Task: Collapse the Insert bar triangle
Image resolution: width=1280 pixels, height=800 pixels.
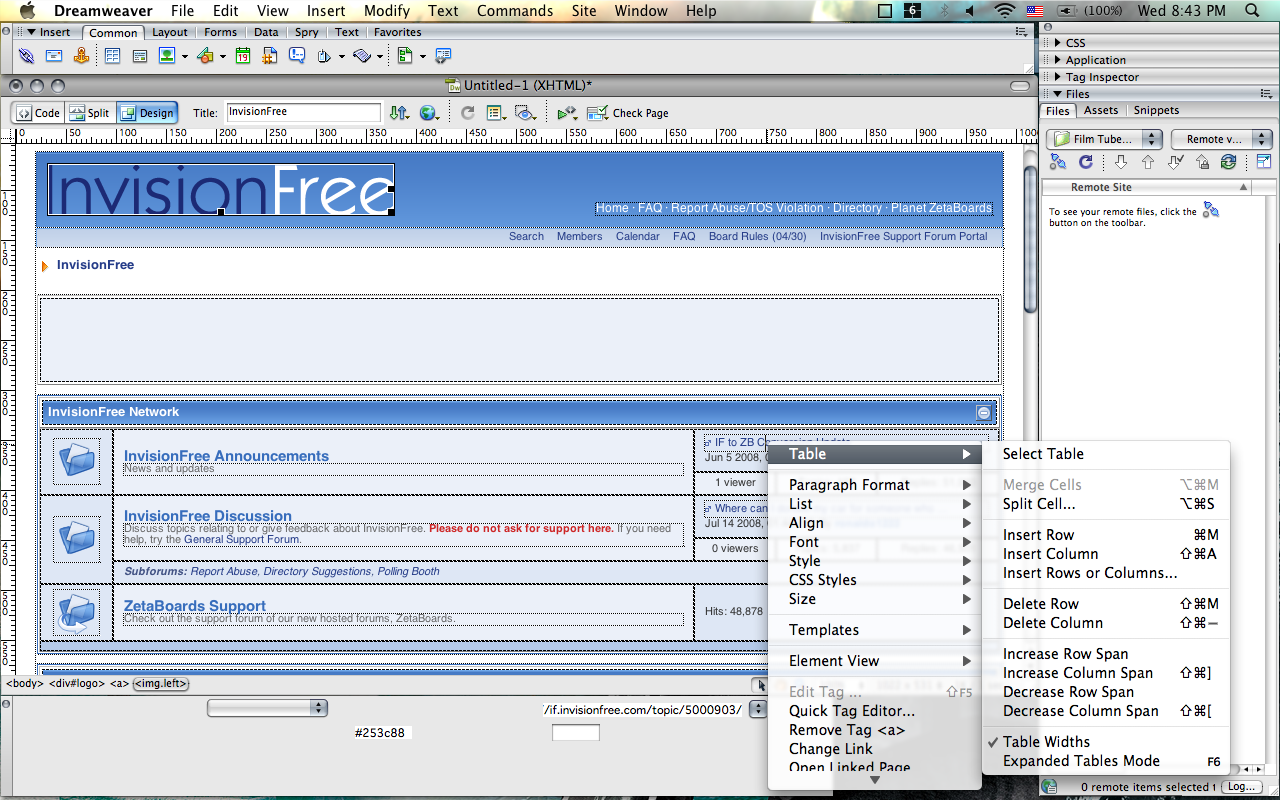Action: tap(31, 32)
